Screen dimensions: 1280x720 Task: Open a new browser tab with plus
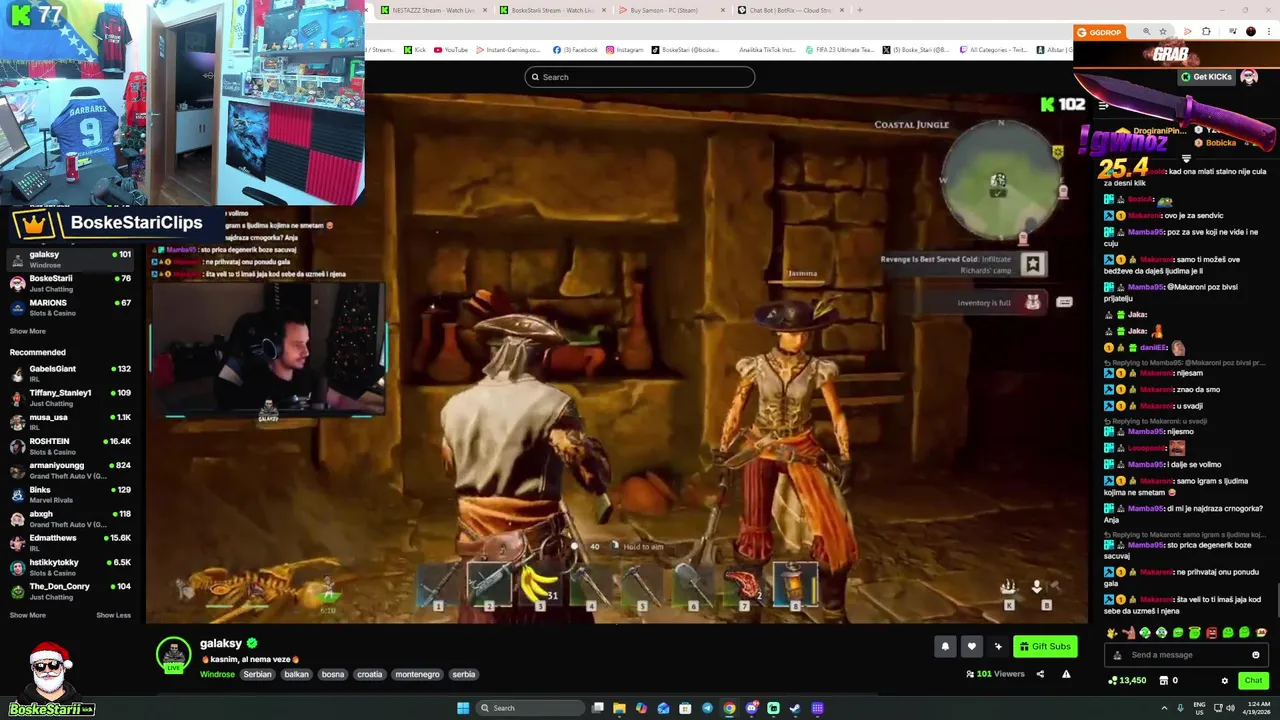pos(860,10)
